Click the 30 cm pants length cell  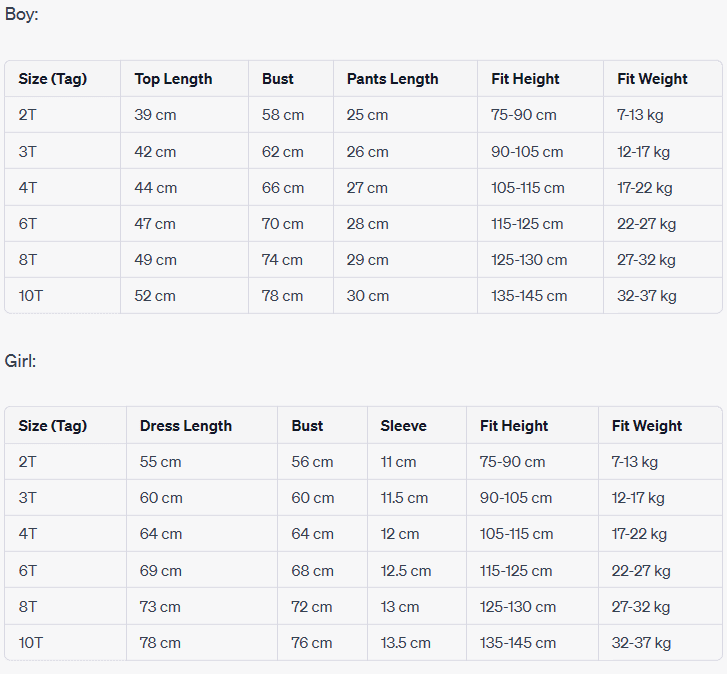(368, 296)
